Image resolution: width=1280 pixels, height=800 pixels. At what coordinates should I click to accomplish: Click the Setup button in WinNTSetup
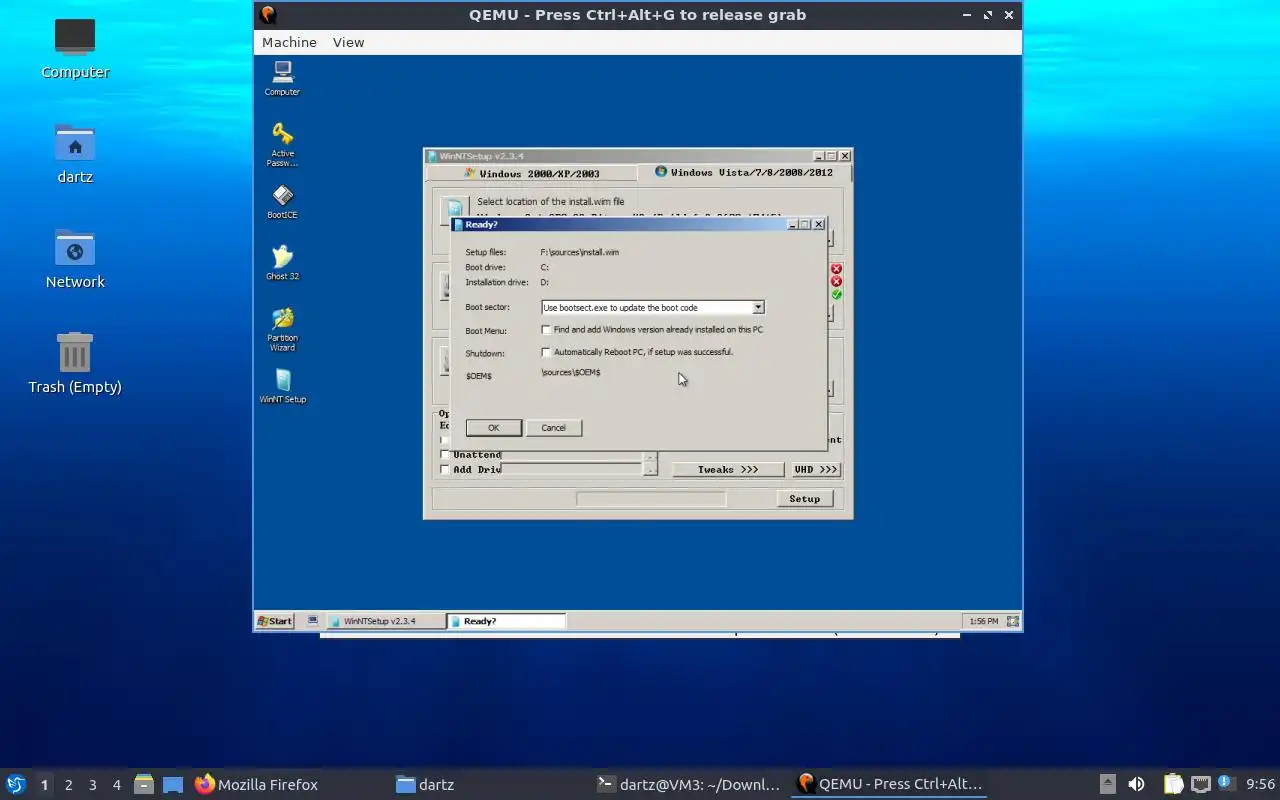pyautogui.click(x=805, y=499)
